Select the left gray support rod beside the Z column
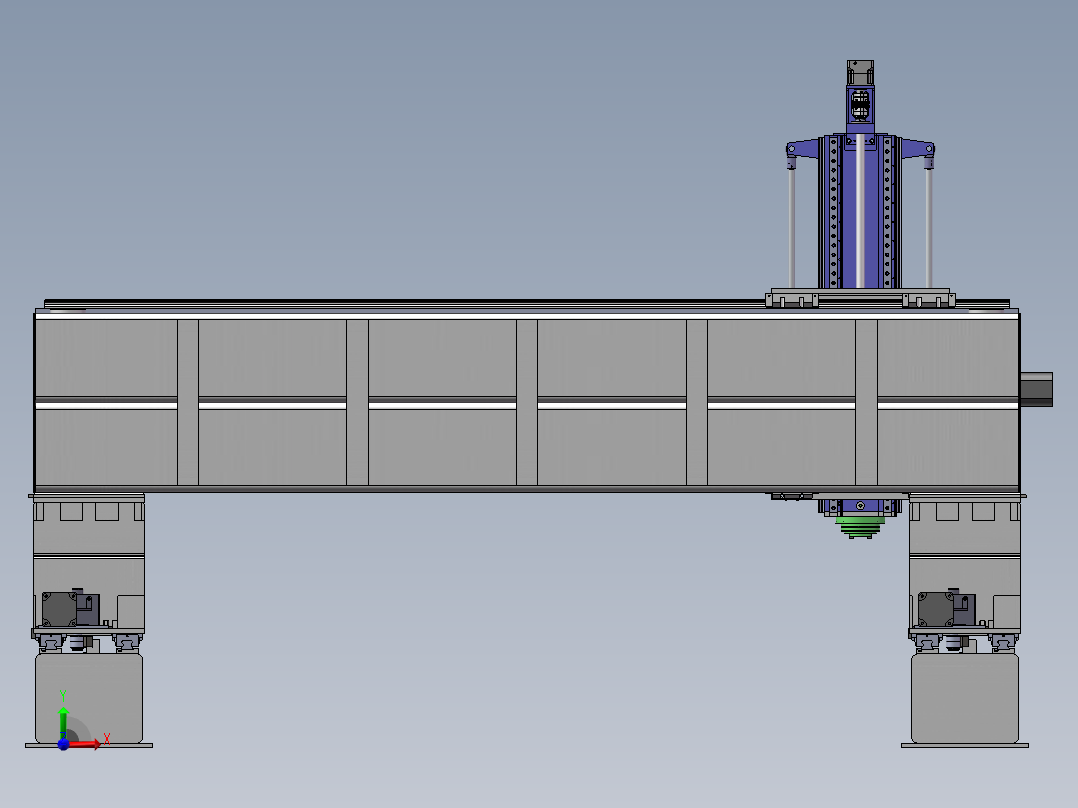Screen dimensions: 1078x808 (792, 228)
